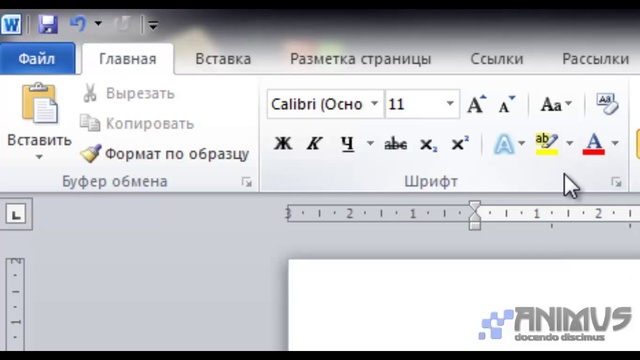Save the document with the floppy disk icon

[x=48, y=24]
